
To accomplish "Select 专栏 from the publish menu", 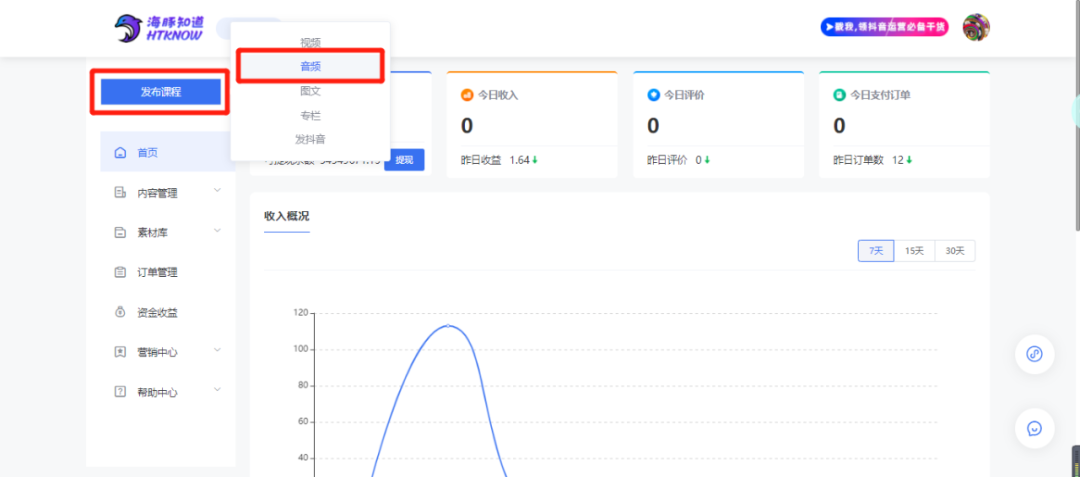I will tap(311, 116).
